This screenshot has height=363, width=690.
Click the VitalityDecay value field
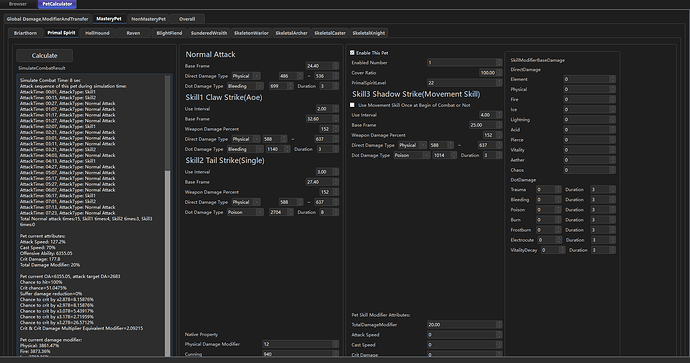pos(553,250)
